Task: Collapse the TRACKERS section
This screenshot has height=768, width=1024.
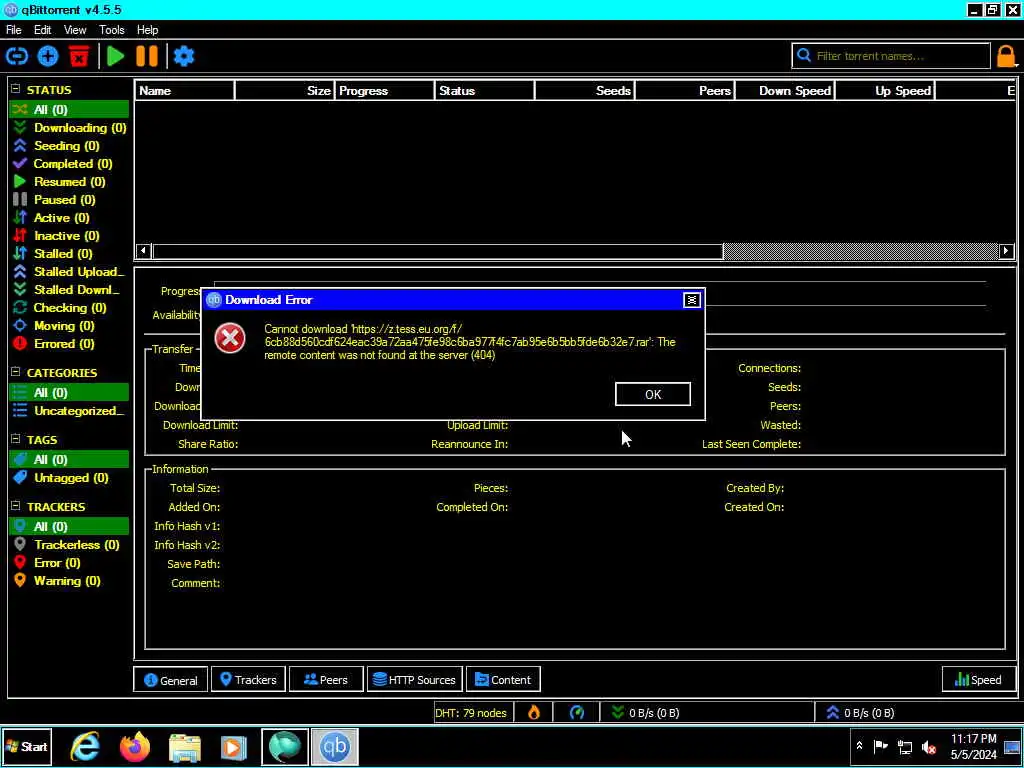Action: pyautogui.click(x=16, y=506)
